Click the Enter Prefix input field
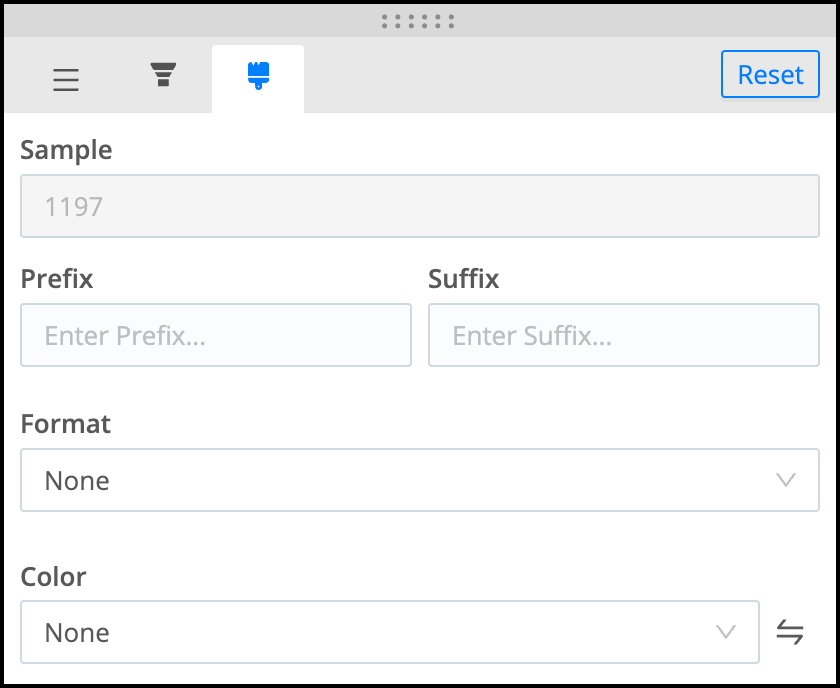Viewport: 840px width, 688px height. [x=216, y=335]
